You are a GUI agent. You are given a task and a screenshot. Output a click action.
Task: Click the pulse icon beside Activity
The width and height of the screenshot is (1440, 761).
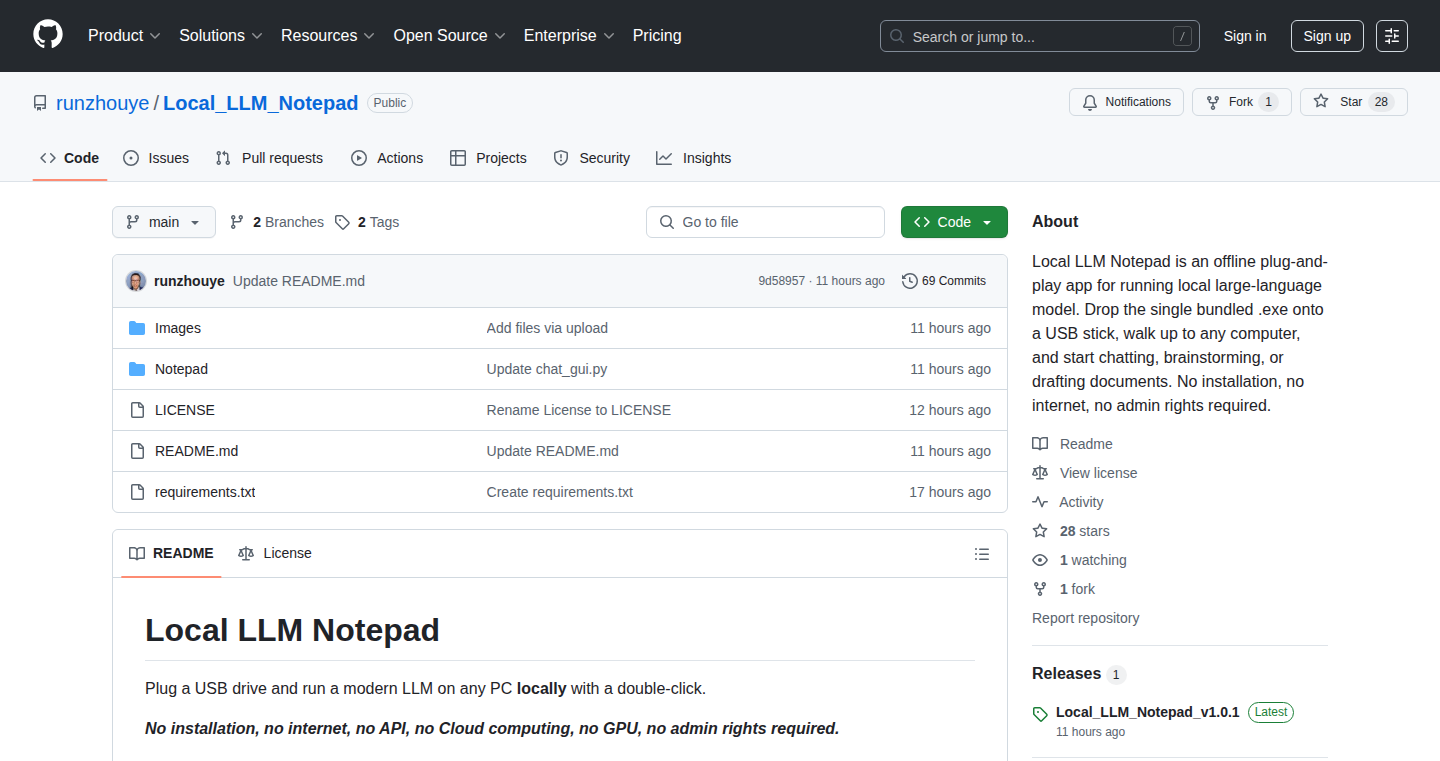[1040, 502]
